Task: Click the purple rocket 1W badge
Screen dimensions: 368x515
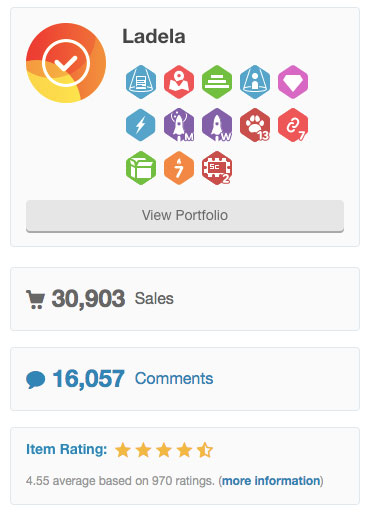Action: [217, 125]
